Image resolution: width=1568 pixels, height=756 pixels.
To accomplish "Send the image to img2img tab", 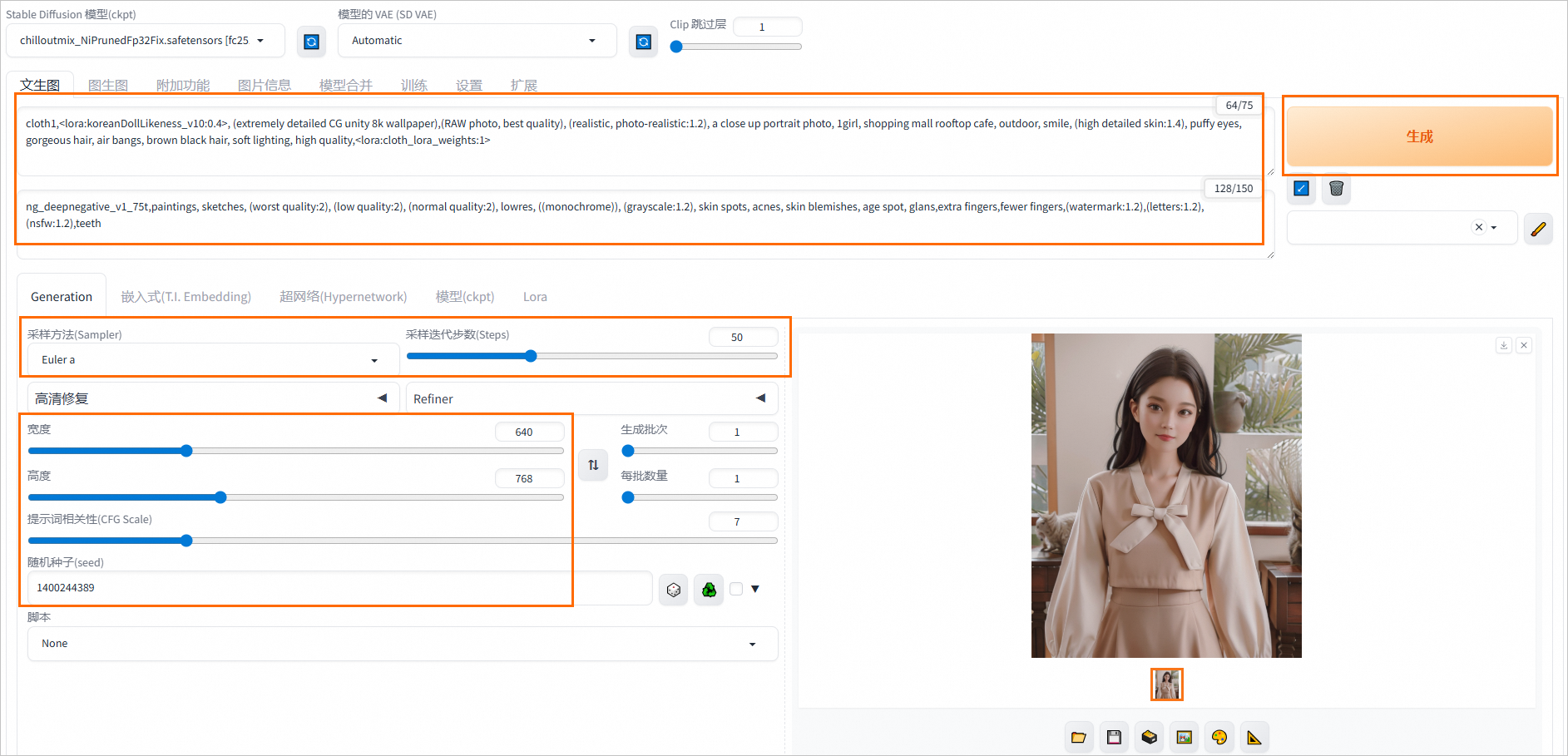I will point(1185,737).
